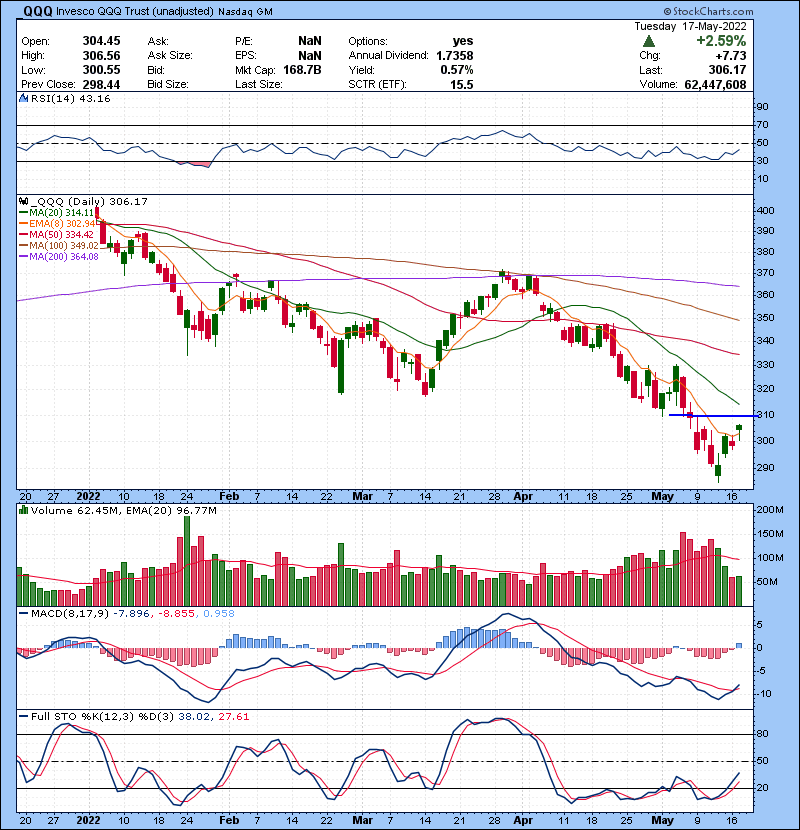
Task: Click the MA(200) 364.08 legend entry
Action: click(59, 257)
